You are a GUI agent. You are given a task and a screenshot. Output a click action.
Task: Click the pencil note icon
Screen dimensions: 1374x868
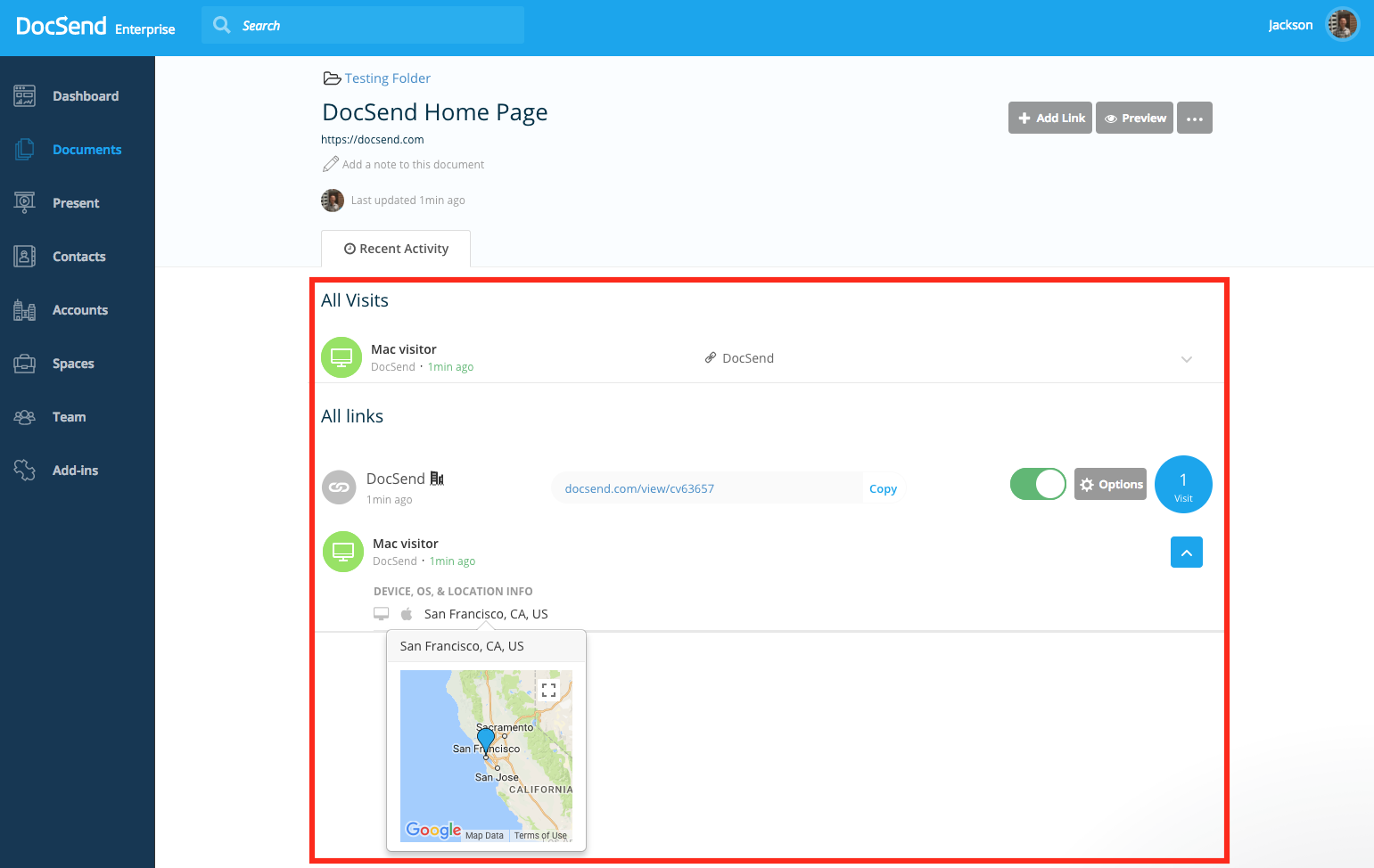coord(330,164)
